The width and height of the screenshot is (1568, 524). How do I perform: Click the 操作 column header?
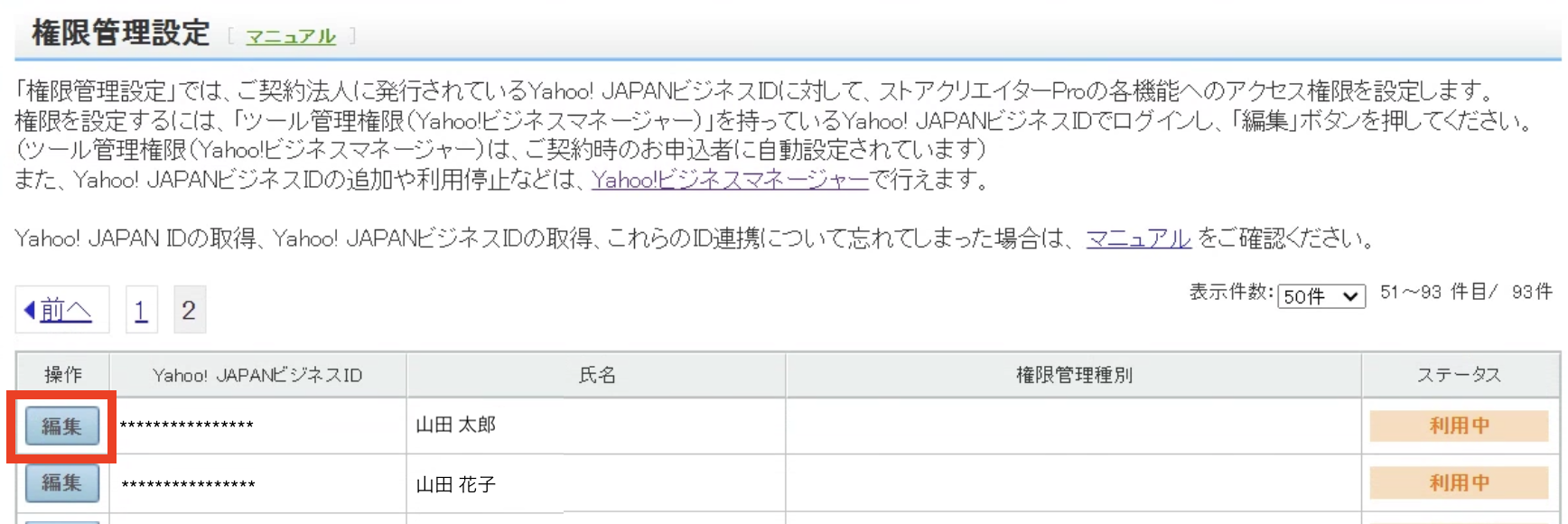(63, 375)
